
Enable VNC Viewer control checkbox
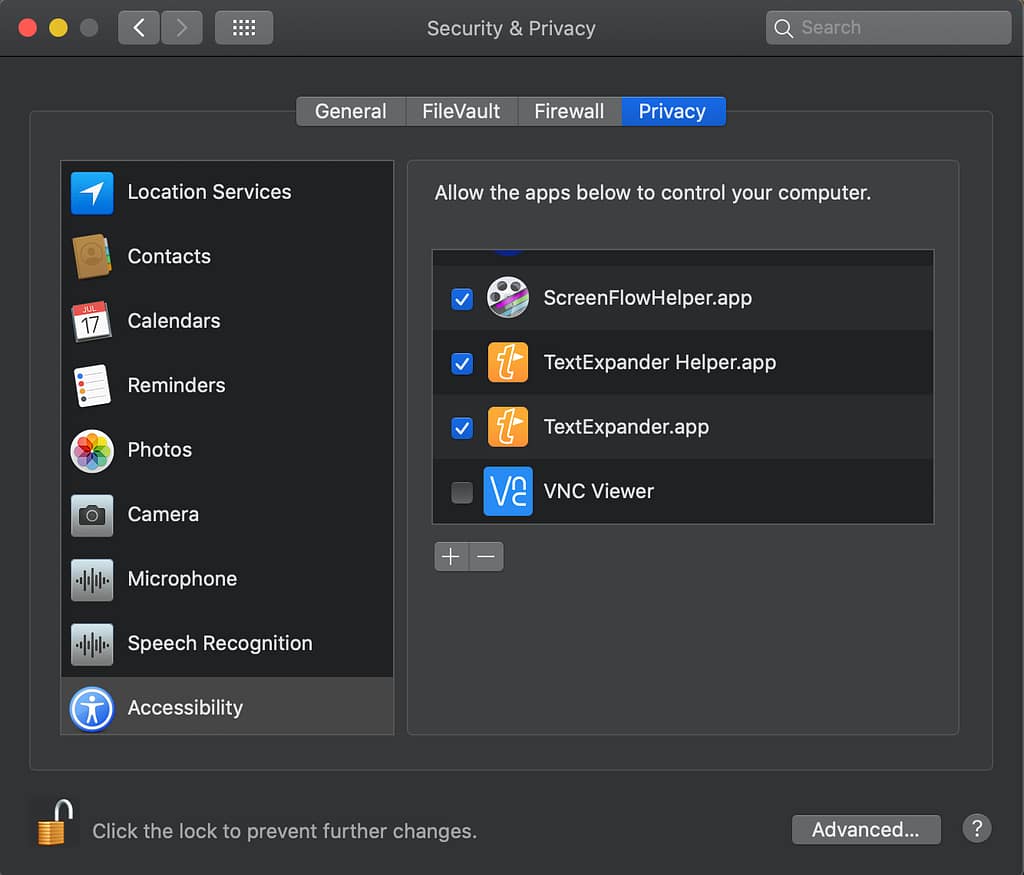pyautogui.click(x=462, y=492)
